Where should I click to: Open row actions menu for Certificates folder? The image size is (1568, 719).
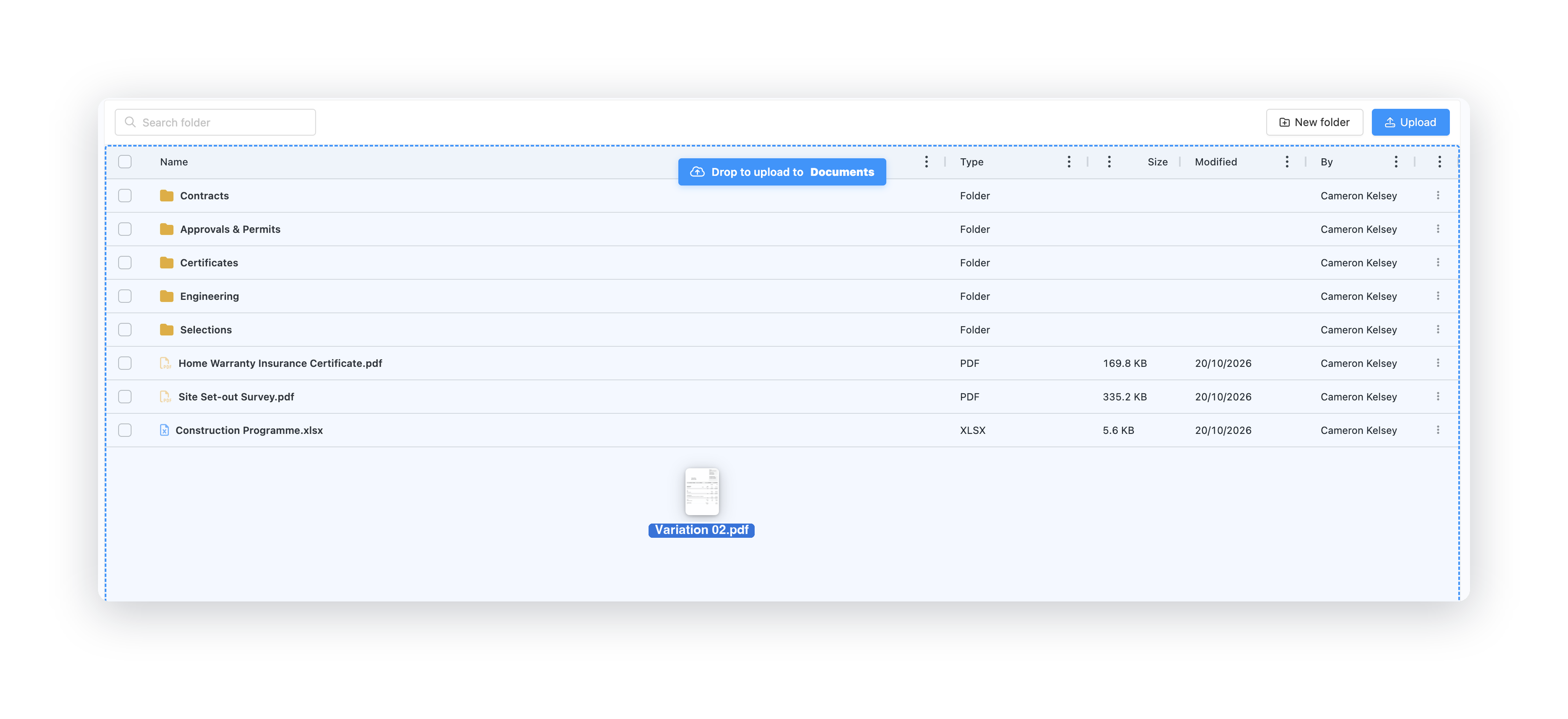1438,262
